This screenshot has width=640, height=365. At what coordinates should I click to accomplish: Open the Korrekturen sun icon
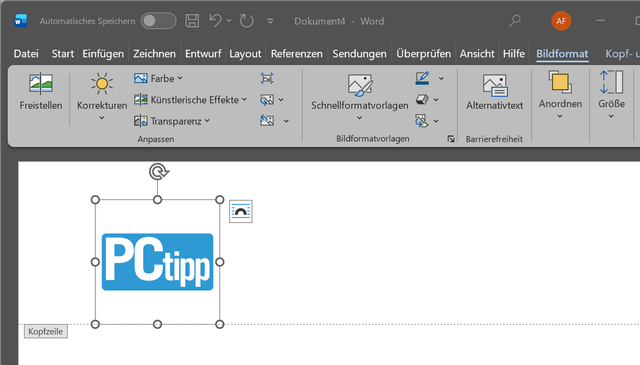coord(102,84)
